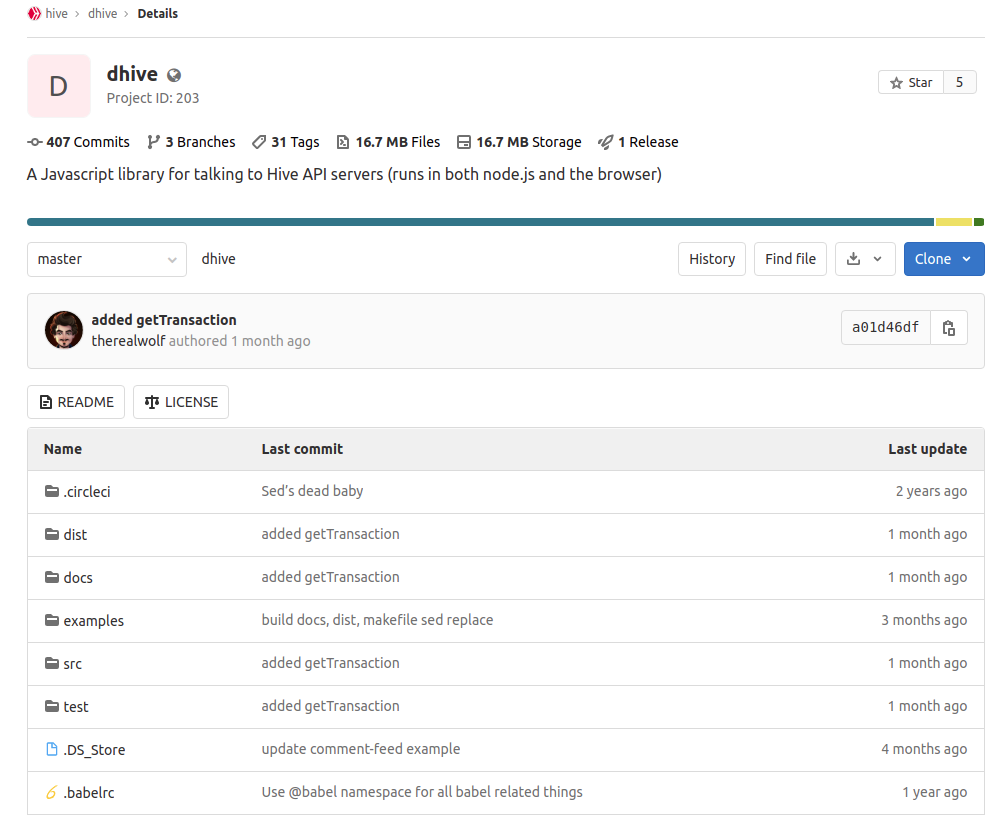Expand the download dropdown arrow

click(x=877, y=259)
